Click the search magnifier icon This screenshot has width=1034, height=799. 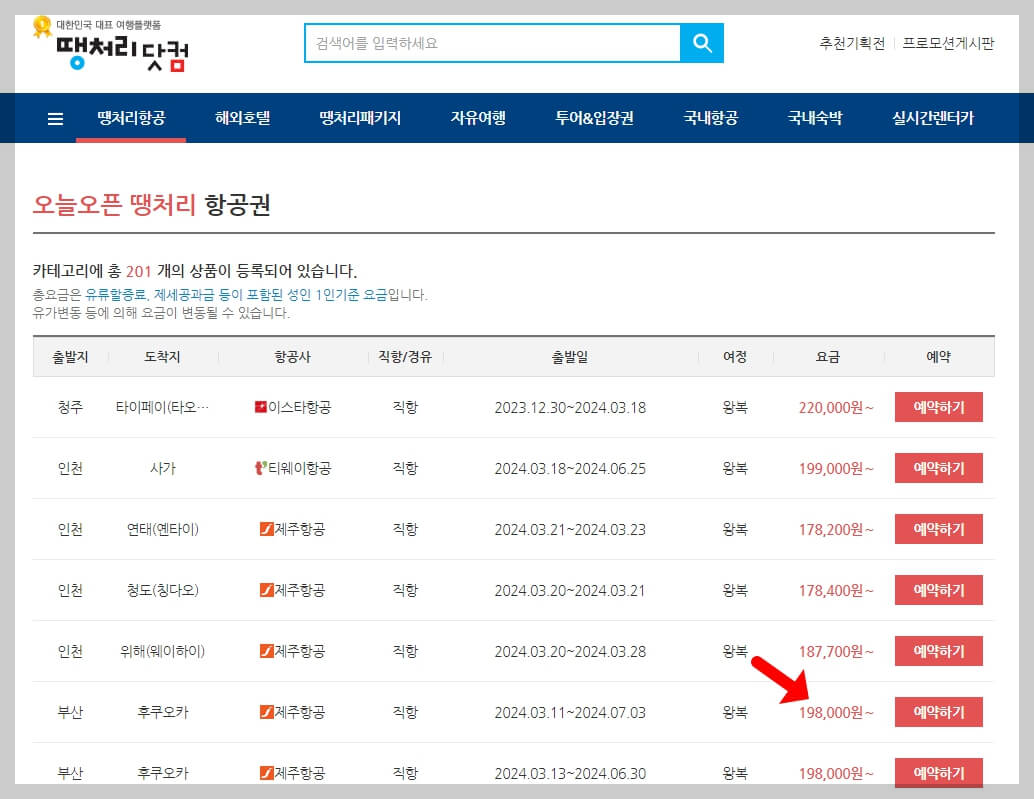(700, 44)
